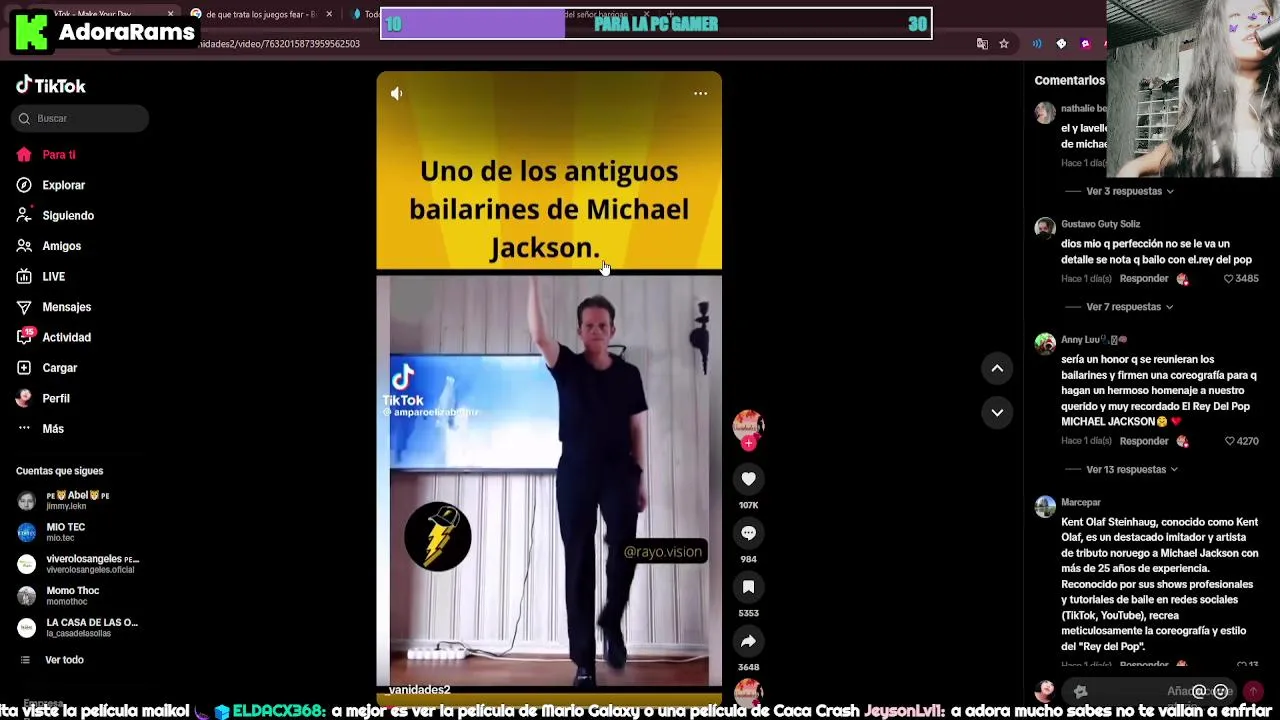Like Anny Luu comment with 4270 likes
The image size is (1280, 720).
tap(1229, 441)
